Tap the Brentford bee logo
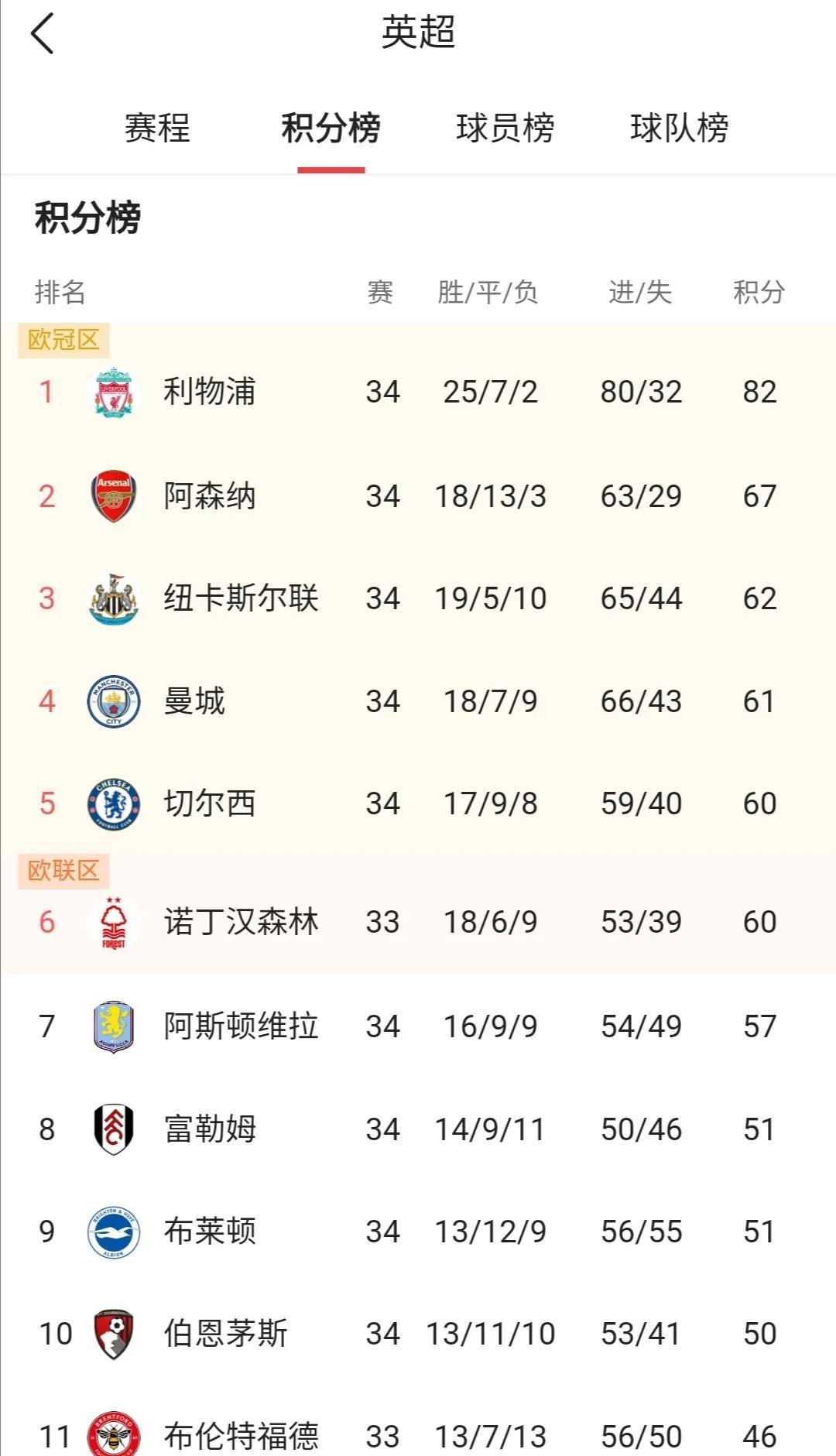Image resolution: width=836 pixels, height=1456 pixels. tap(114, 1436)
